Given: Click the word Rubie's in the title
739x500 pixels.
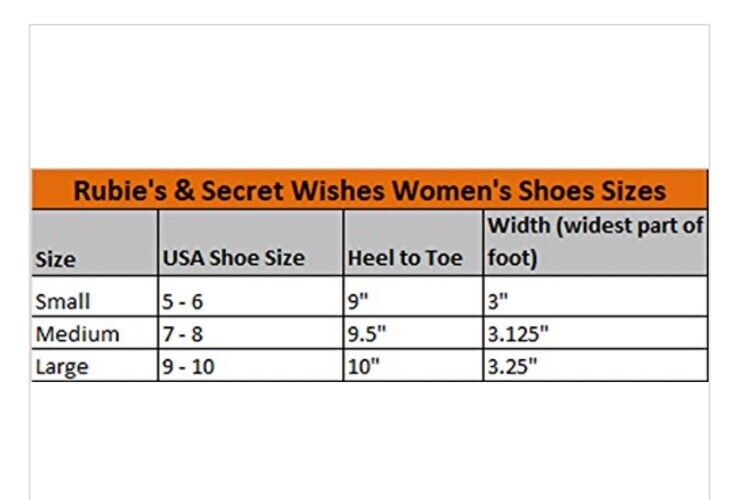Looking at the screenshot, I should tap(120, 191).
